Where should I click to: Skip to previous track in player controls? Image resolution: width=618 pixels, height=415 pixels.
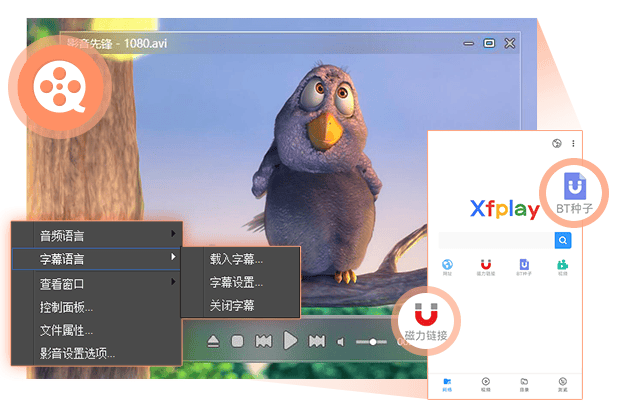coord(263,341)
